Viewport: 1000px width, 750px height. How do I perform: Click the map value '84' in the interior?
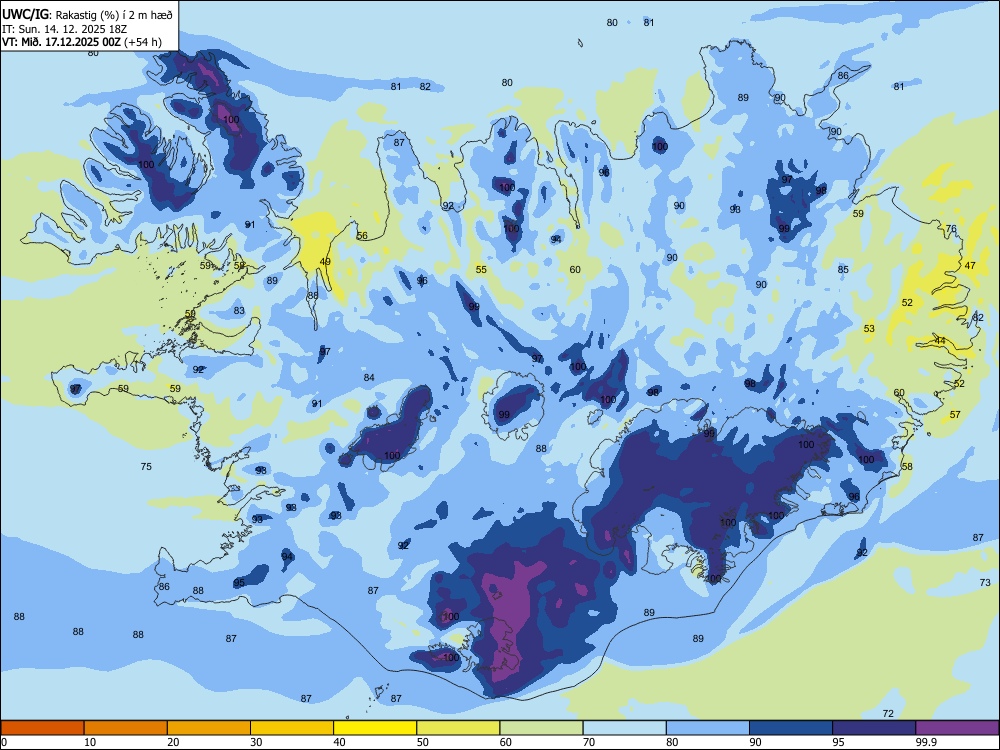coord(369,378)
